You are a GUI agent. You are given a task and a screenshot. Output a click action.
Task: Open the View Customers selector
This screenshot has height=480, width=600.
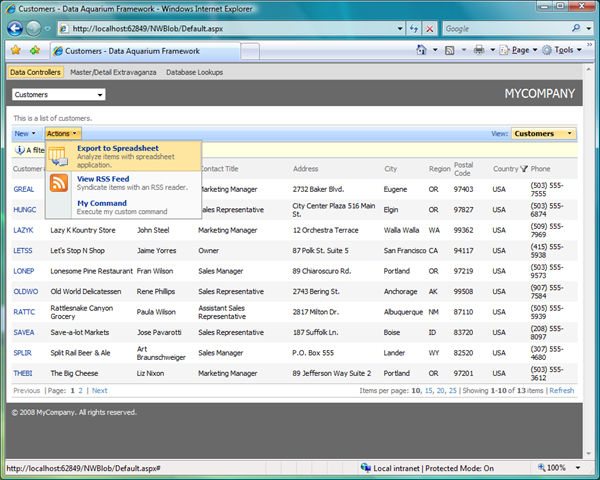(x=543, y=134)
